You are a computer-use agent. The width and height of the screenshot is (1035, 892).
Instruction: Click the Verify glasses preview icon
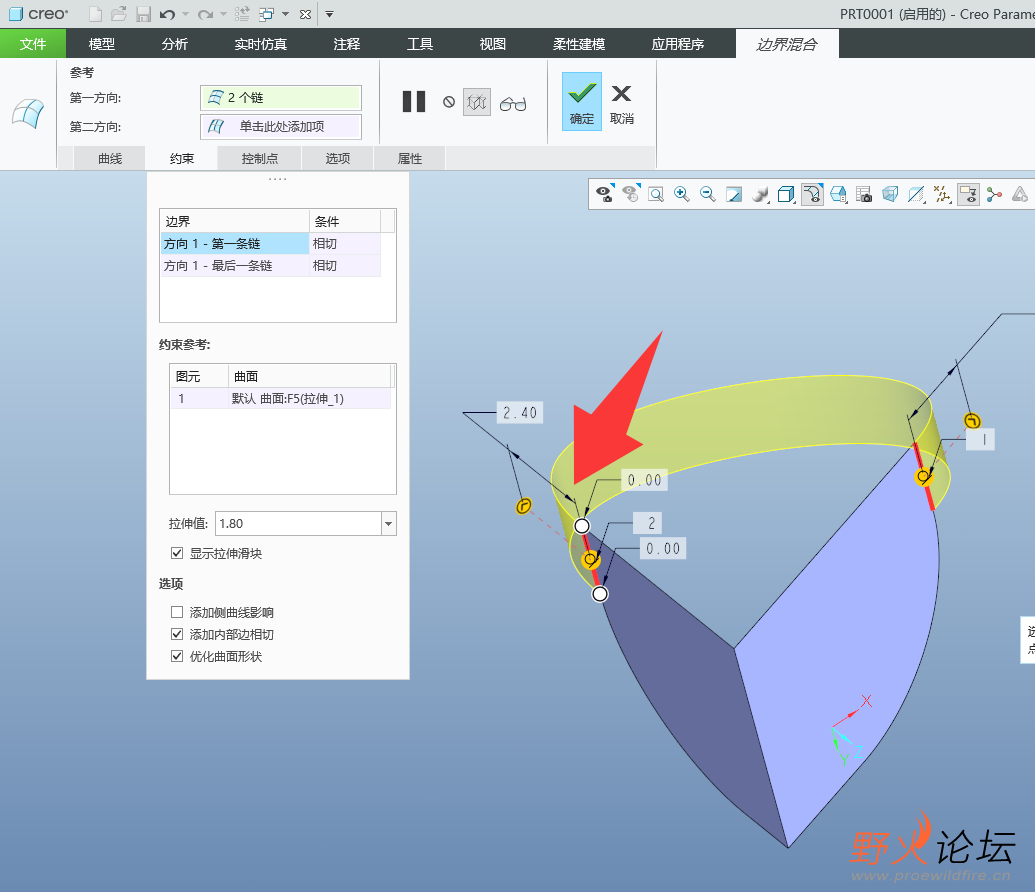513,104
